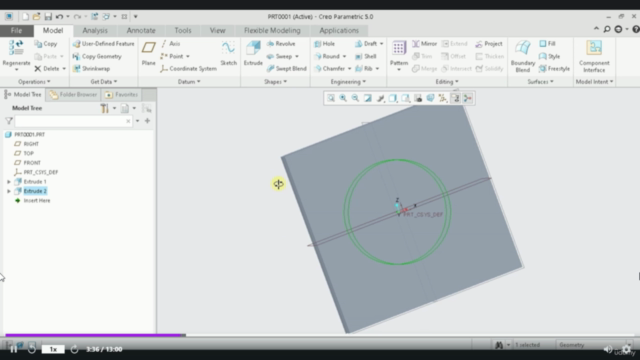Image resolution: width=640 pixels, height=360 pixels.
Task: Click the Delete command
Action: coord(47,69)
